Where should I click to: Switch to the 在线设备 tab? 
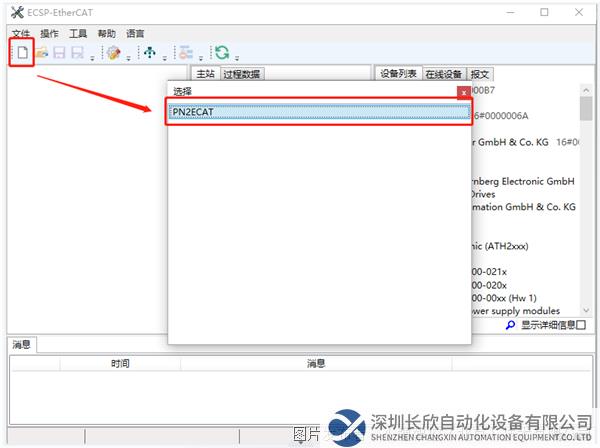[x=444, y=74]
